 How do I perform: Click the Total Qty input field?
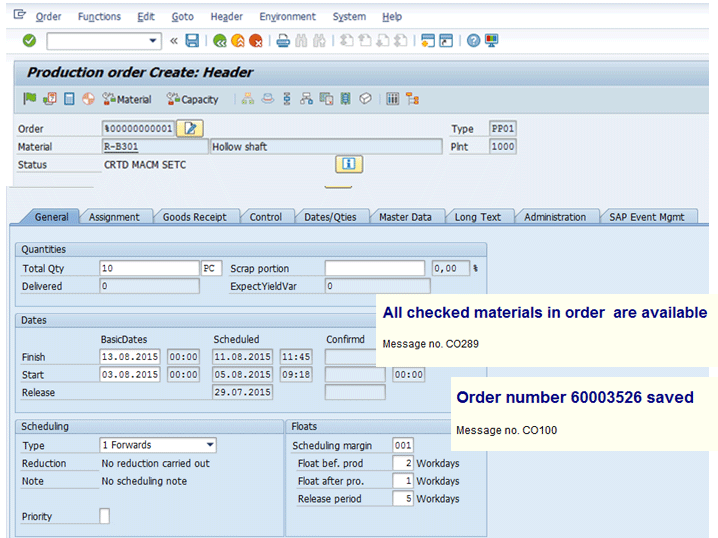click(149, 268)
